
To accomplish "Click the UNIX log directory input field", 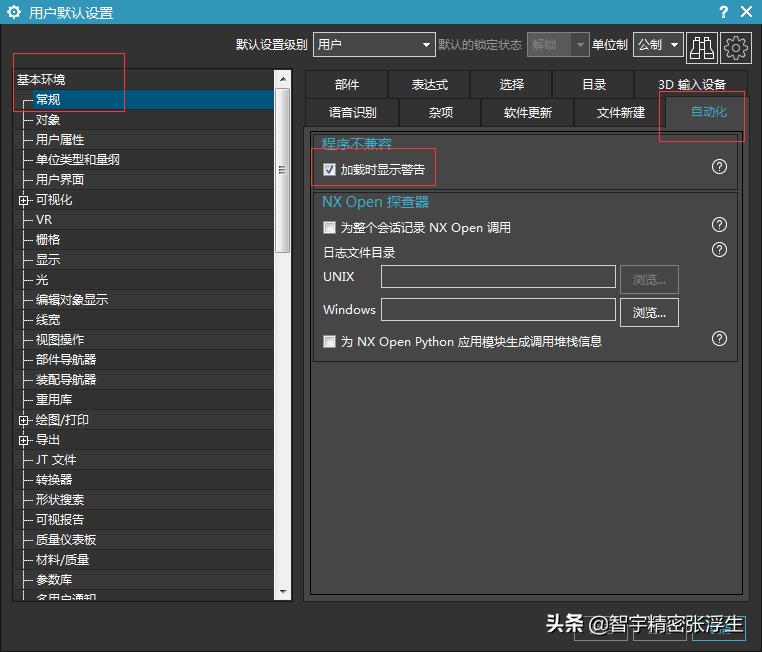I will tap(498, 276).
